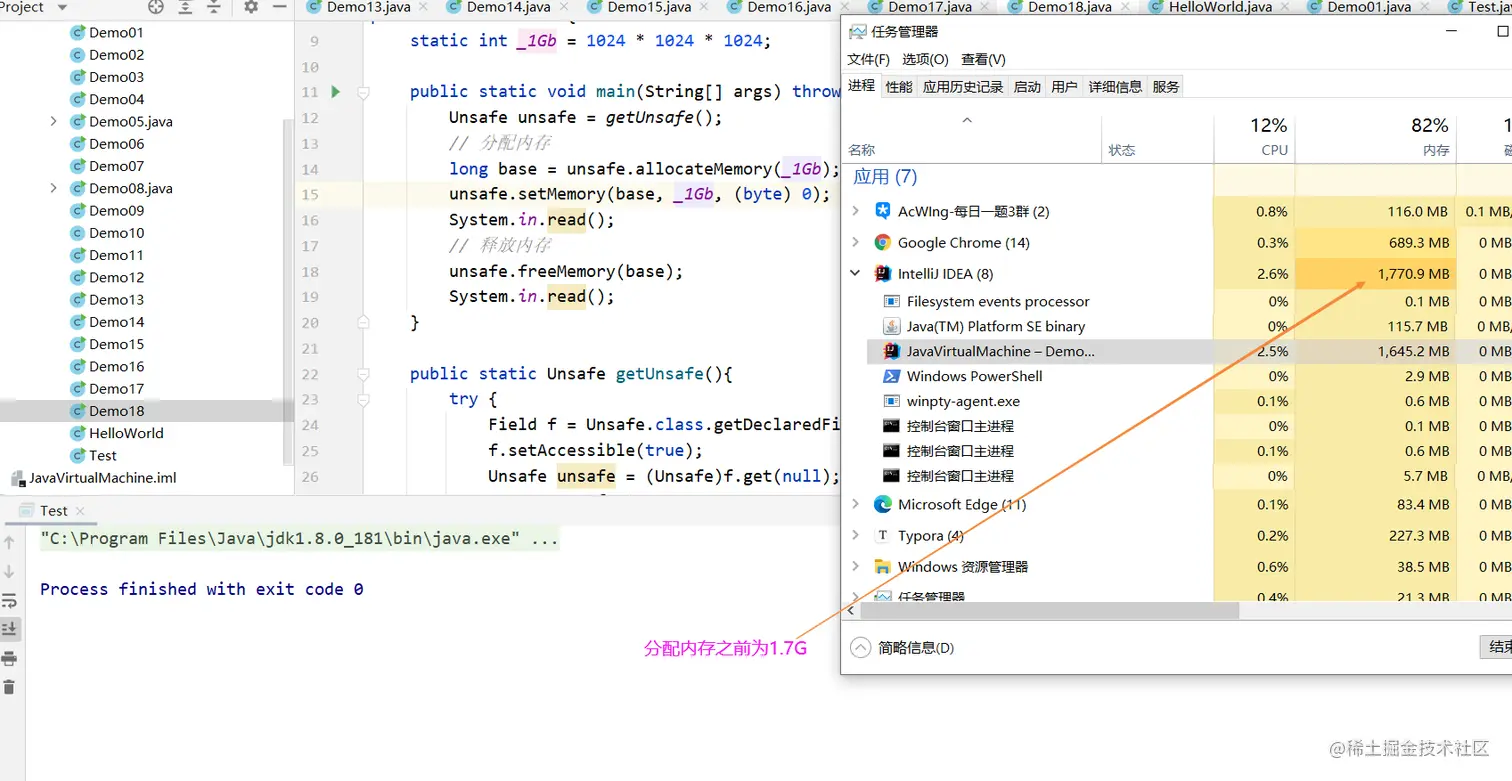Switch to the 服务 tab
1512x781 pixels.
tap(1166, 87)
